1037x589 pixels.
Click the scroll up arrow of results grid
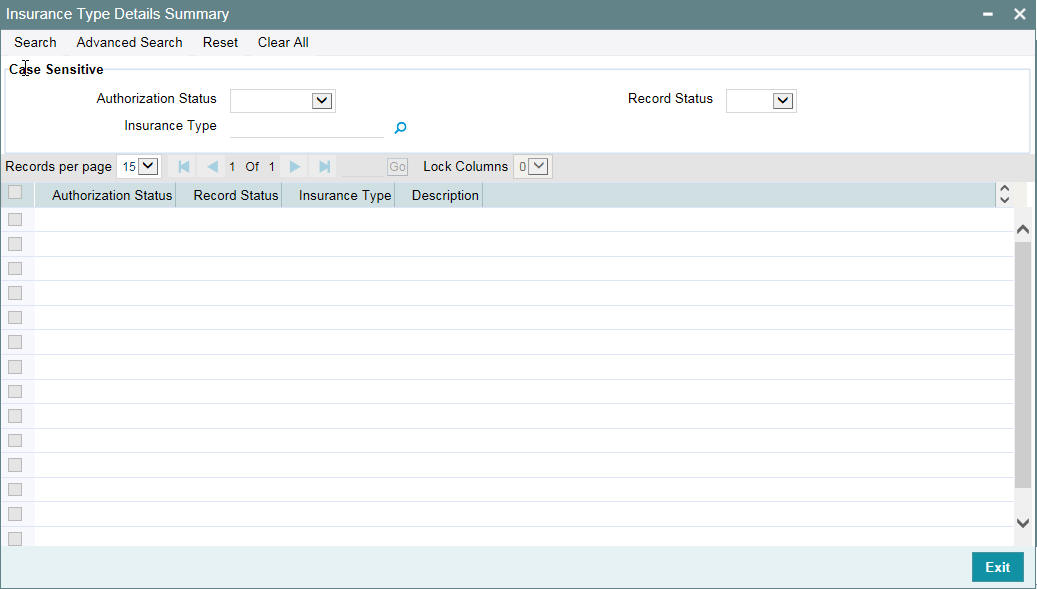[x=1022, y=229]
